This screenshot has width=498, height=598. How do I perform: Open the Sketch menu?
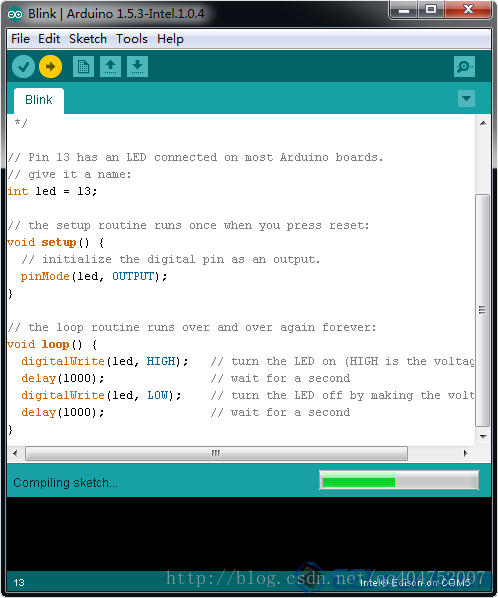pyautogui.click(x=88, y=39)
